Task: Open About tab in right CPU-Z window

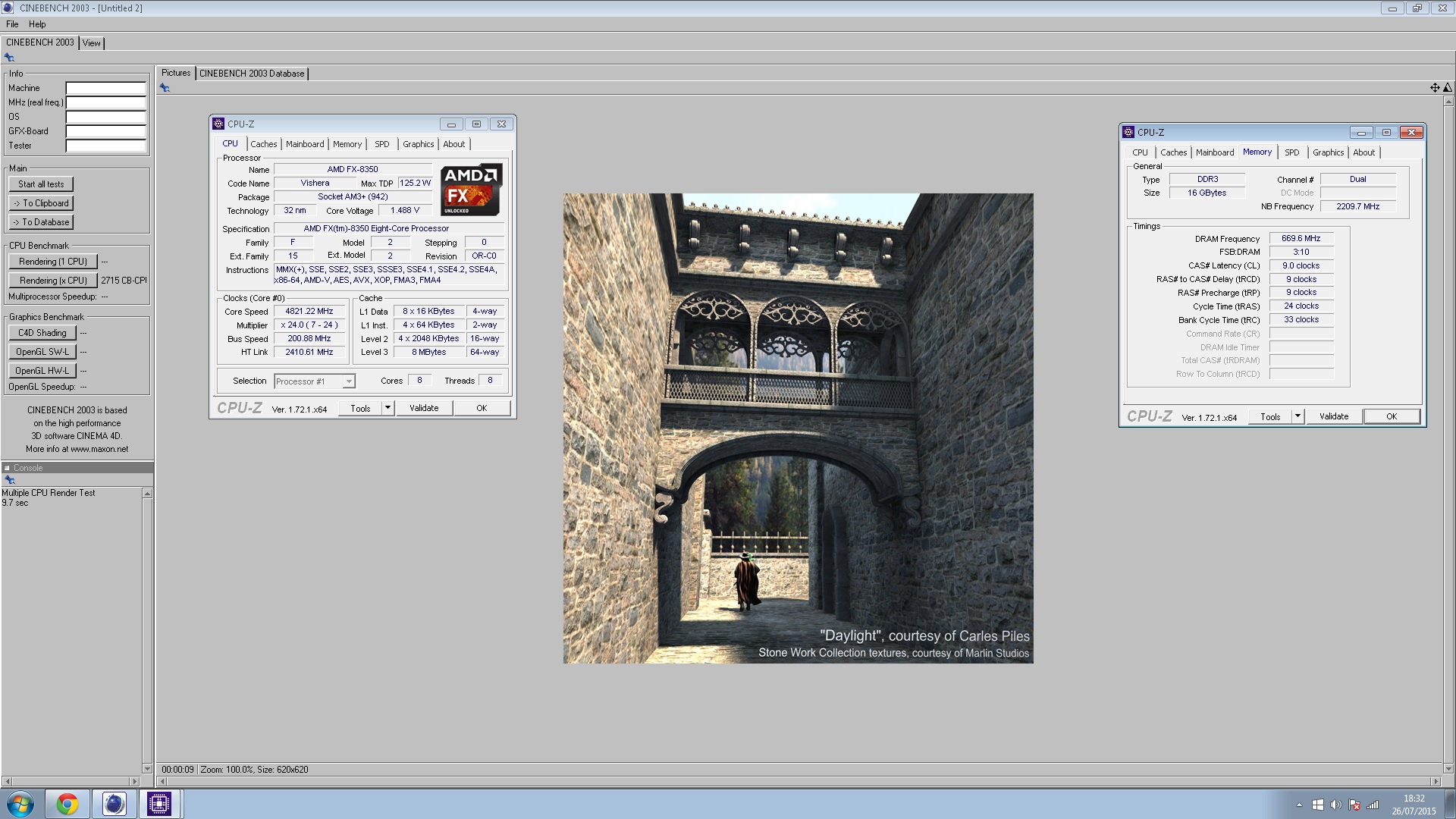Action: click(x=1364, y=152)
